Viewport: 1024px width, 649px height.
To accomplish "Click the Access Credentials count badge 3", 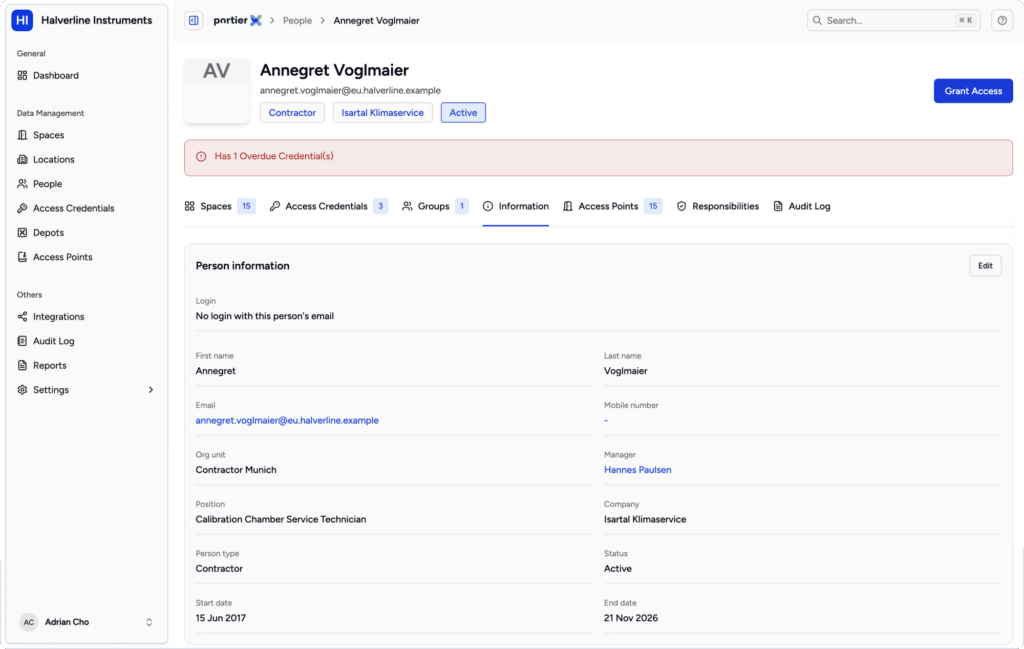I will (381, 206).
